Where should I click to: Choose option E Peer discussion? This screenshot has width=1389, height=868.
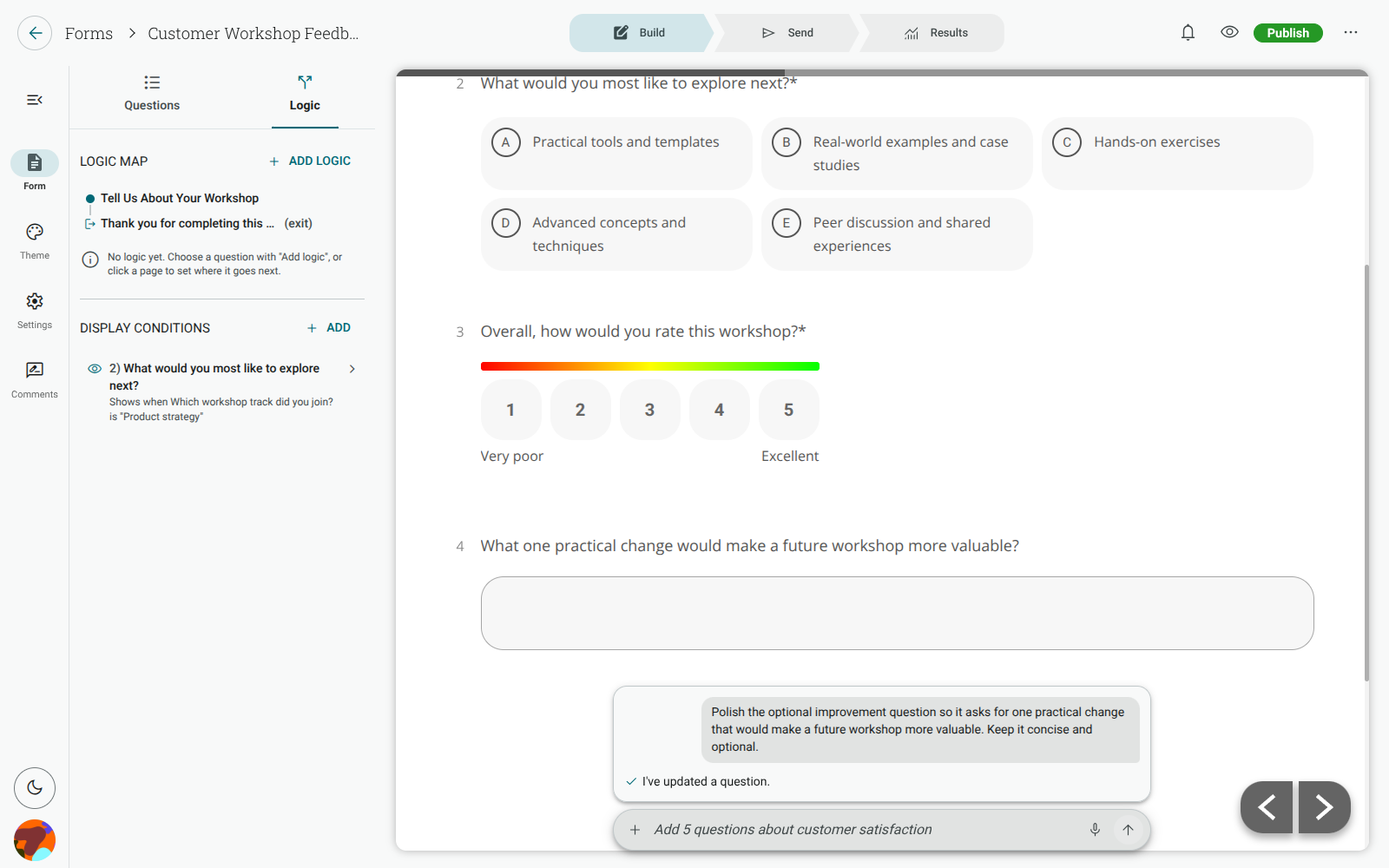coord(897,234)
